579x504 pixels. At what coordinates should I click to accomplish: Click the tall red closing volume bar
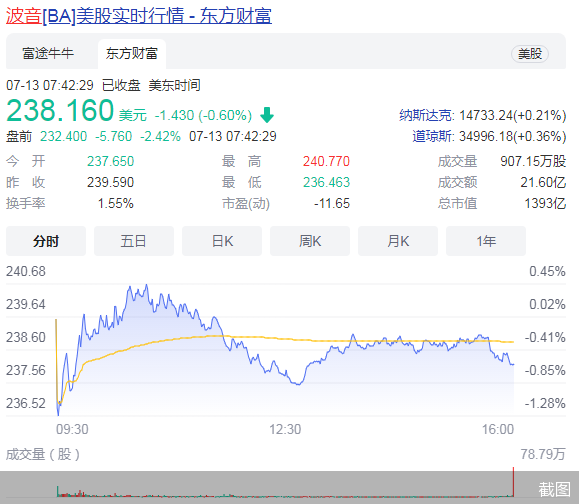point(513,482)
